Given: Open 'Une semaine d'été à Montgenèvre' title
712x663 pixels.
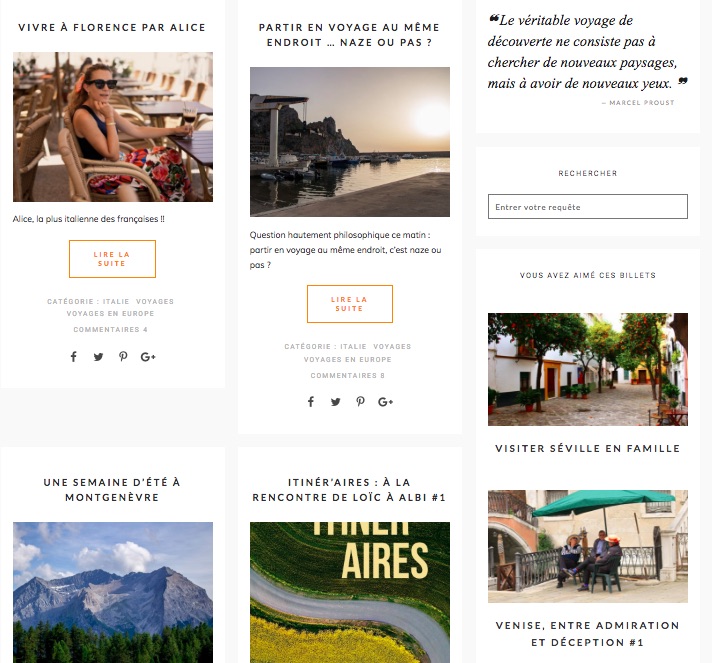Looking at the screenshot, I should (112, 490).
